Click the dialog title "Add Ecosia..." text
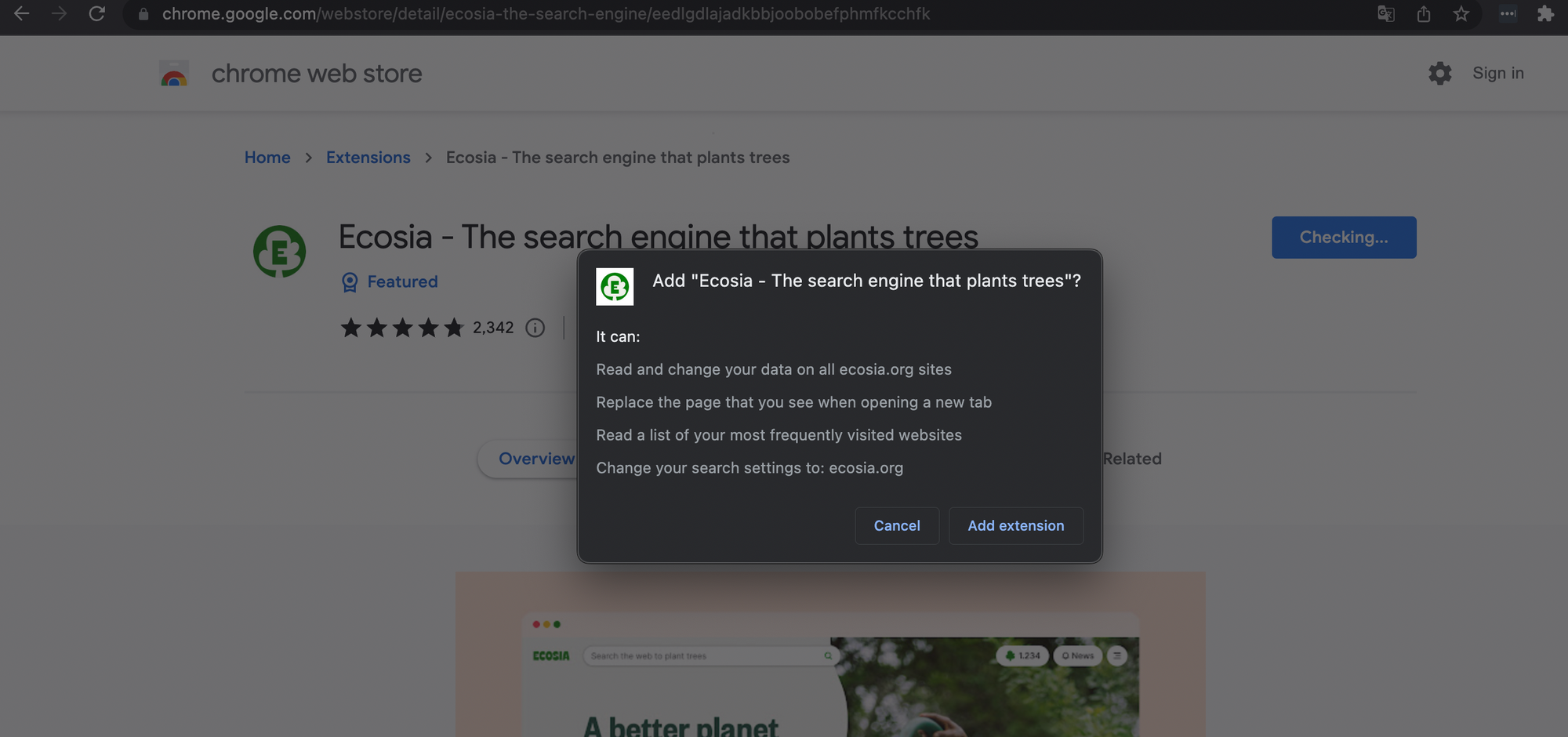This screenshot has width=1568, height=737. point(866,281)
